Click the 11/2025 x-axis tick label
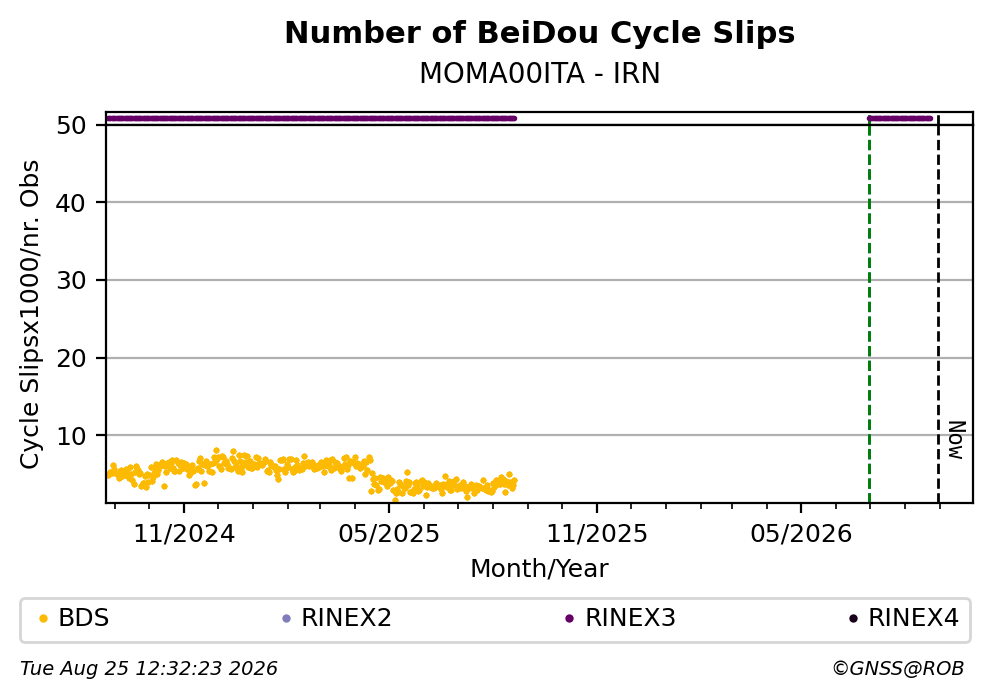Viewport: 993px width, 699px height. 597,534
